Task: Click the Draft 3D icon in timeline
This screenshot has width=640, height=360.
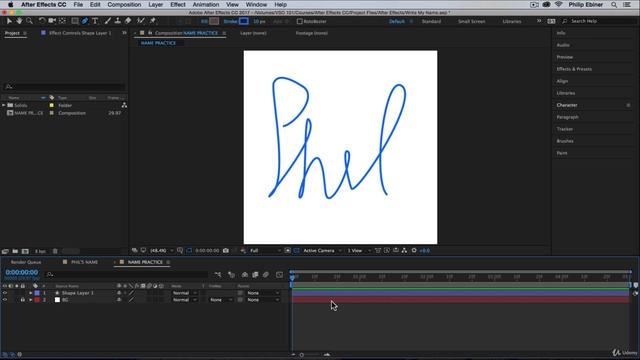Action: click(231, 275)
